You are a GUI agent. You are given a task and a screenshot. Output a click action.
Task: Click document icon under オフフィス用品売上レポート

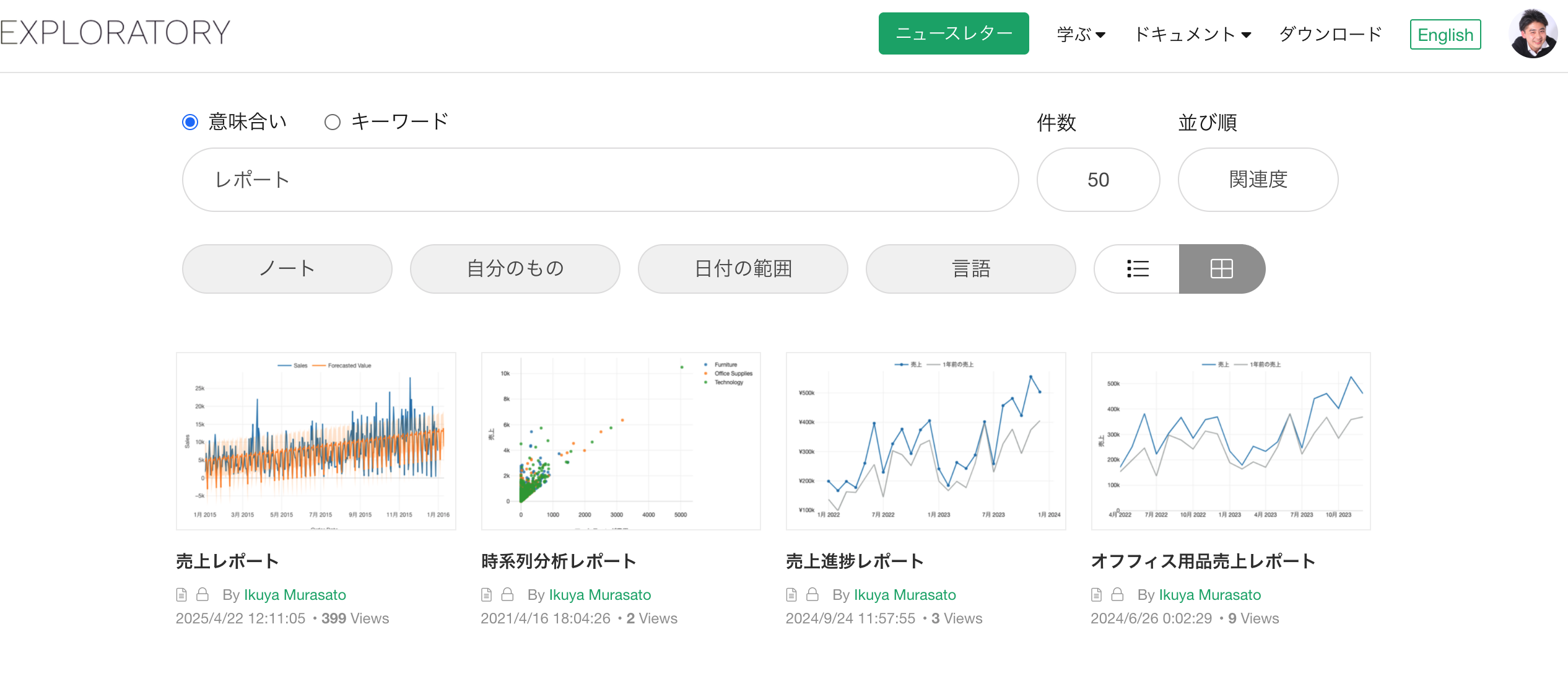click(1096, 595)
